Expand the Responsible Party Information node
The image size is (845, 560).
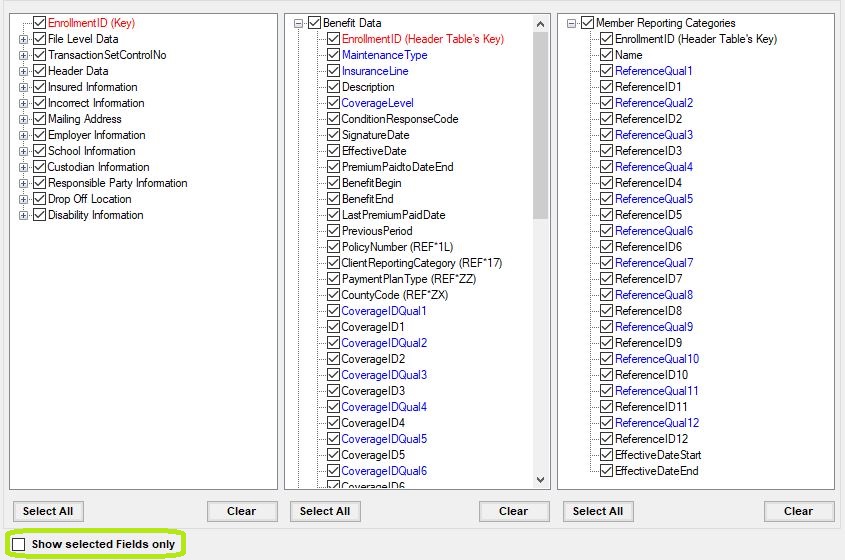pyautogui.click(x=23, y=183)
